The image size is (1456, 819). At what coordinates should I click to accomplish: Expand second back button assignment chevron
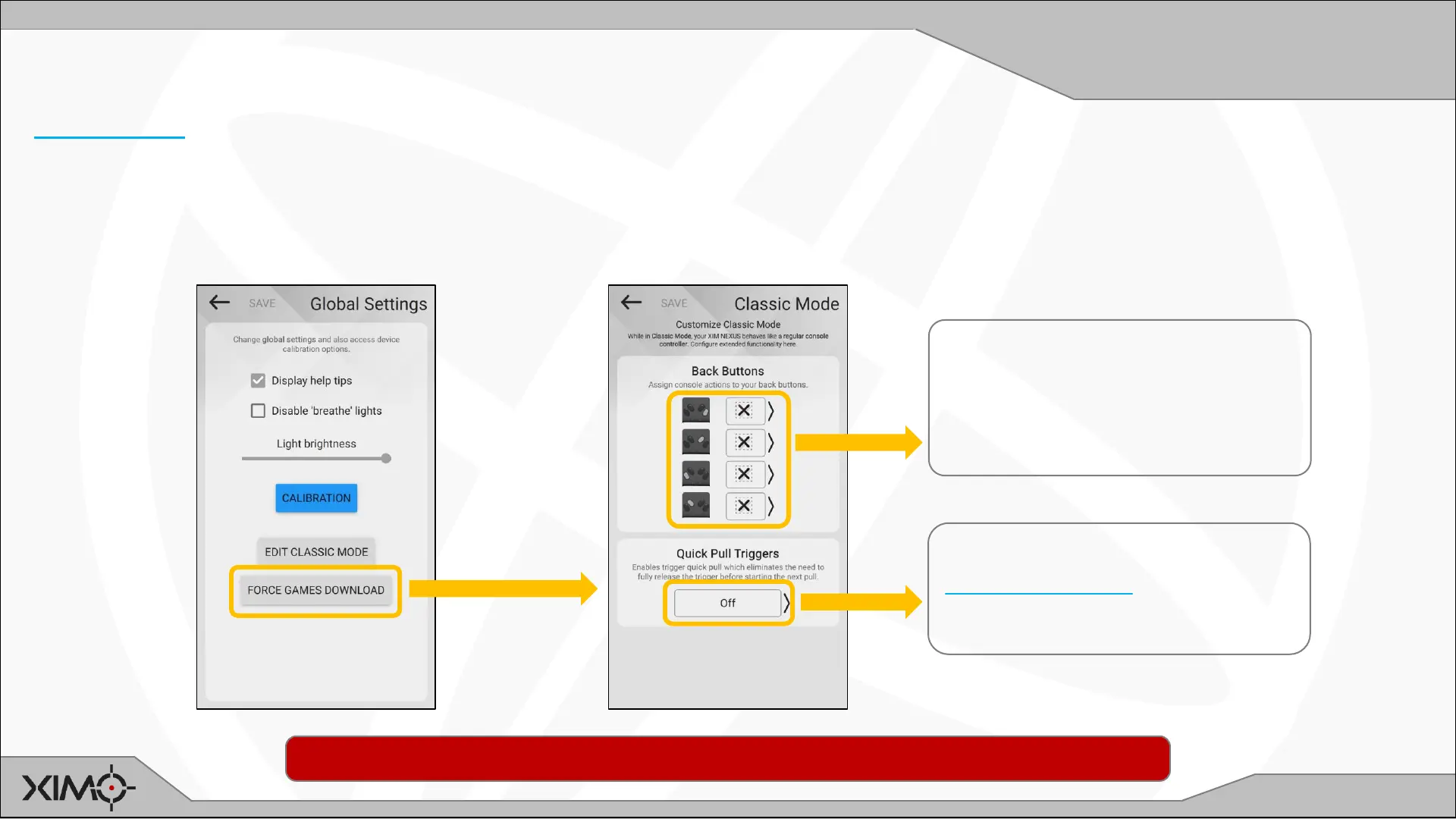click(770, 442)
